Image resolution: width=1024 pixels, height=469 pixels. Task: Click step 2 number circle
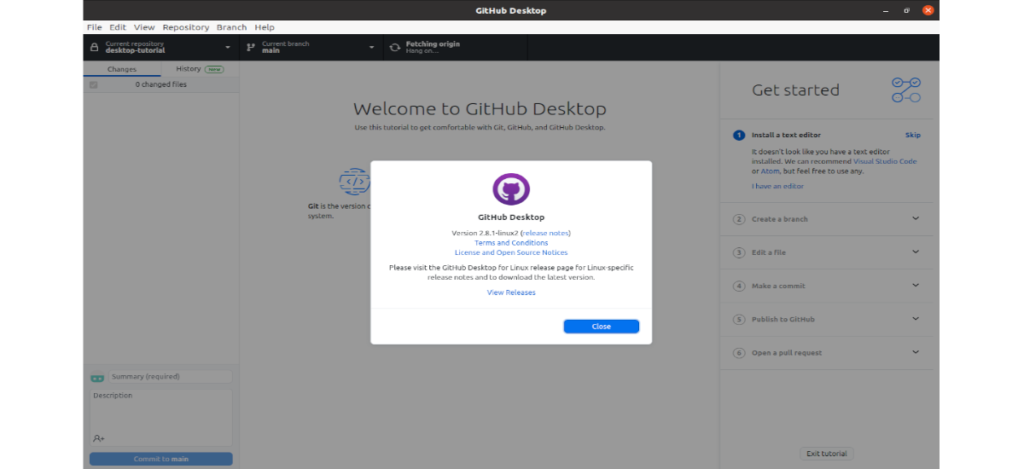tap(739, 219)
